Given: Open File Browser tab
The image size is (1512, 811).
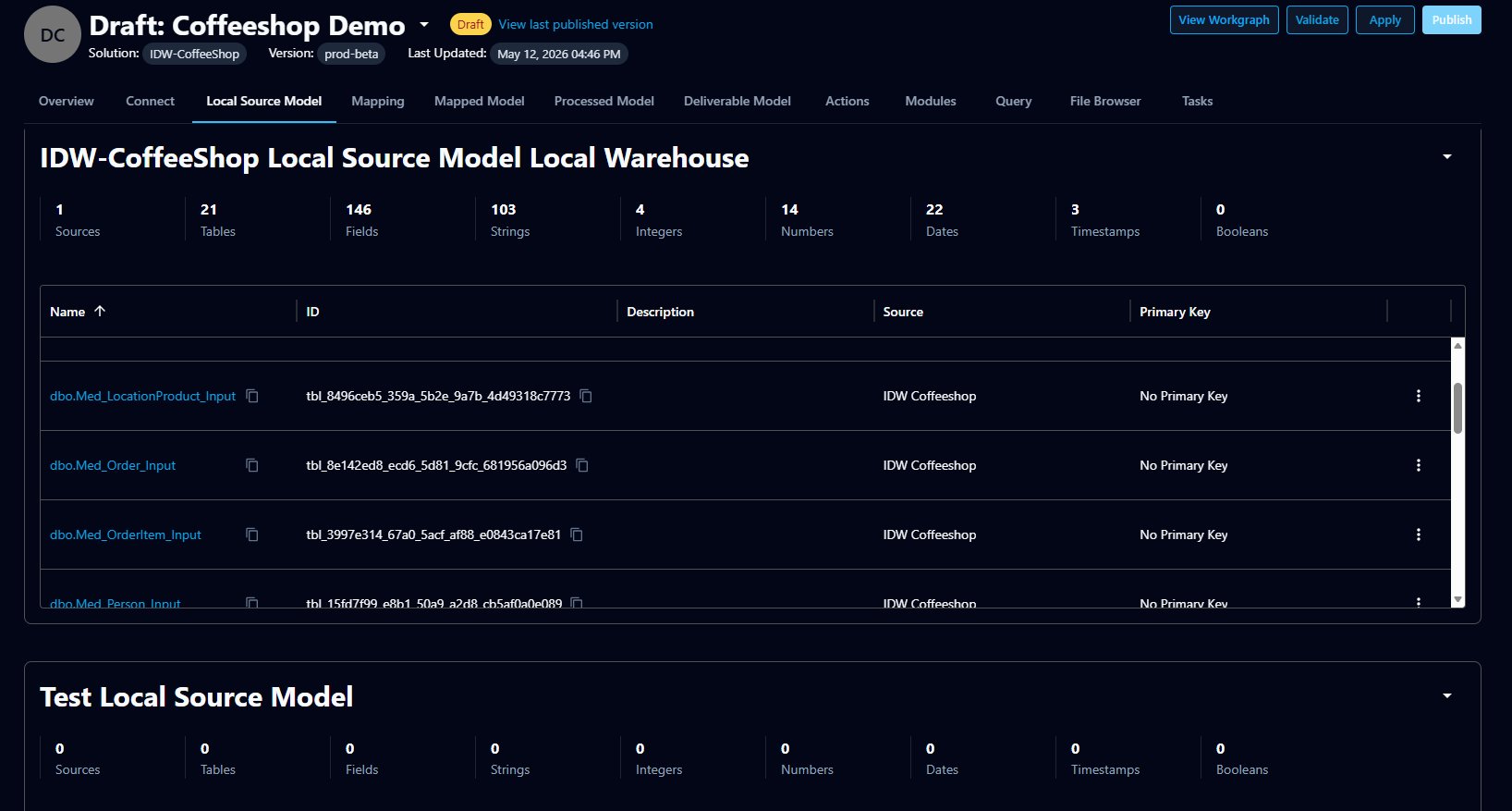Looking at the screenshot, I should click(x=1105, y=101).
